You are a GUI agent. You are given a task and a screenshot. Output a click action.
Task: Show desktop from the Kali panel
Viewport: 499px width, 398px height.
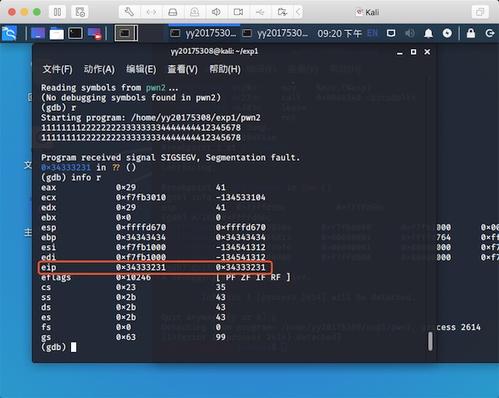[38, 33]
